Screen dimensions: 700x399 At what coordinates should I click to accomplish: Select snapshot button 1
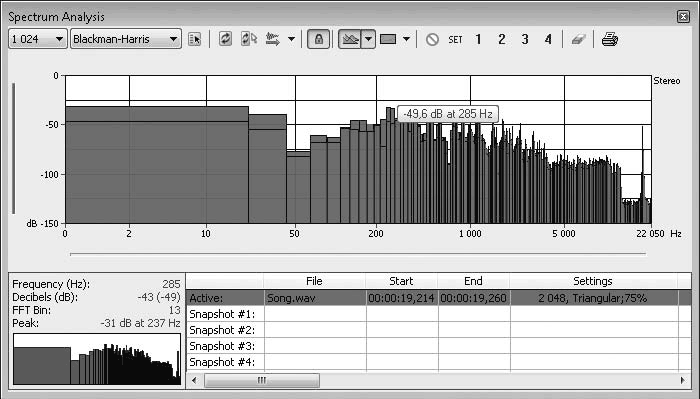click(x=478, y=39)
